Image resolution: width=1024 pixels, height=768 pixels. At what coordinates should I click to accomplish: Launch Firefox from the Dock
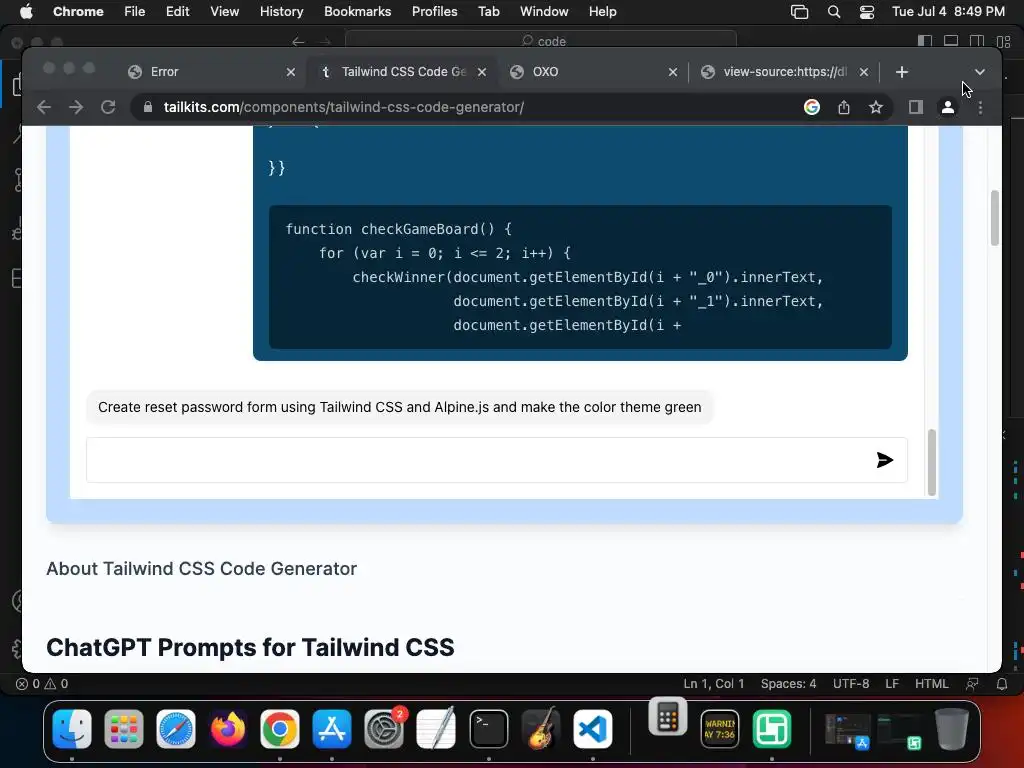pos(228,729)
